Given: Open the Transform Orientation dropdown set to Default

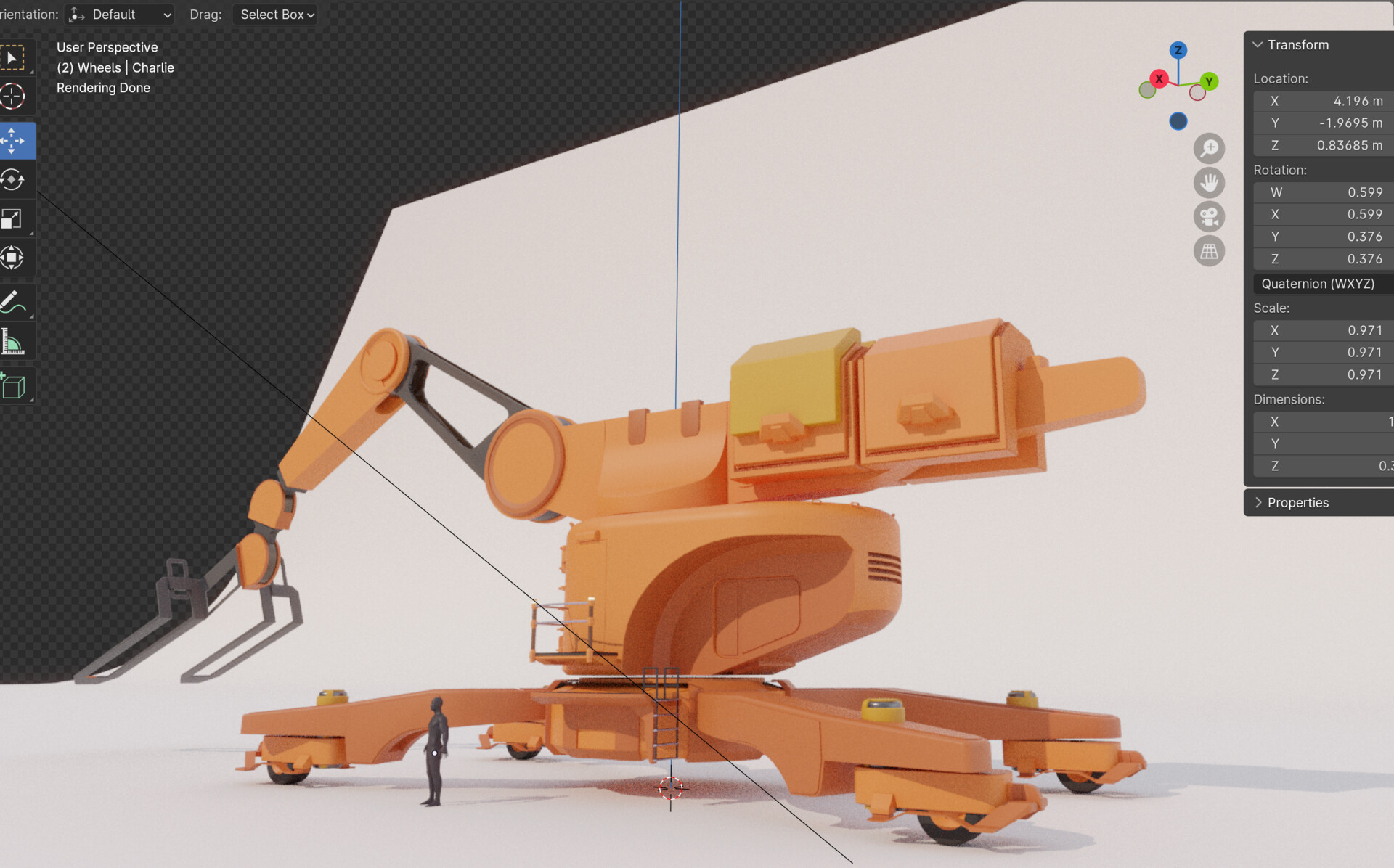Looking at the screenshot, I should coord(119,14).
